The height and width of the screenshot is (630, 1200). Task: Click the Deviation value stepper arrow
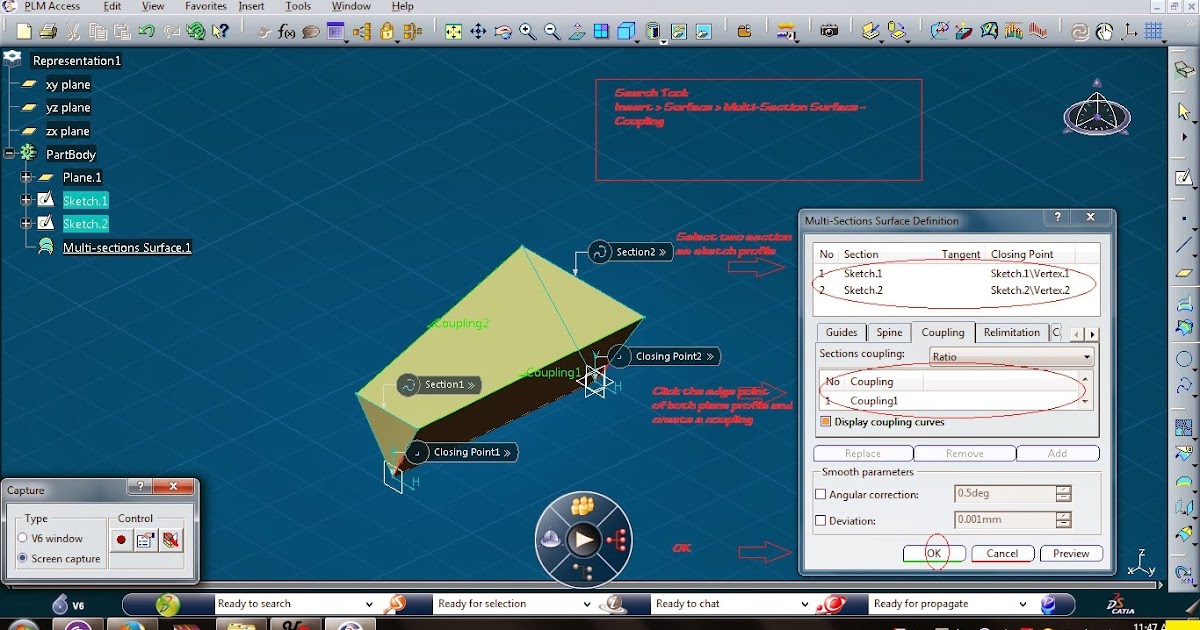click(x=1062, y=519)
